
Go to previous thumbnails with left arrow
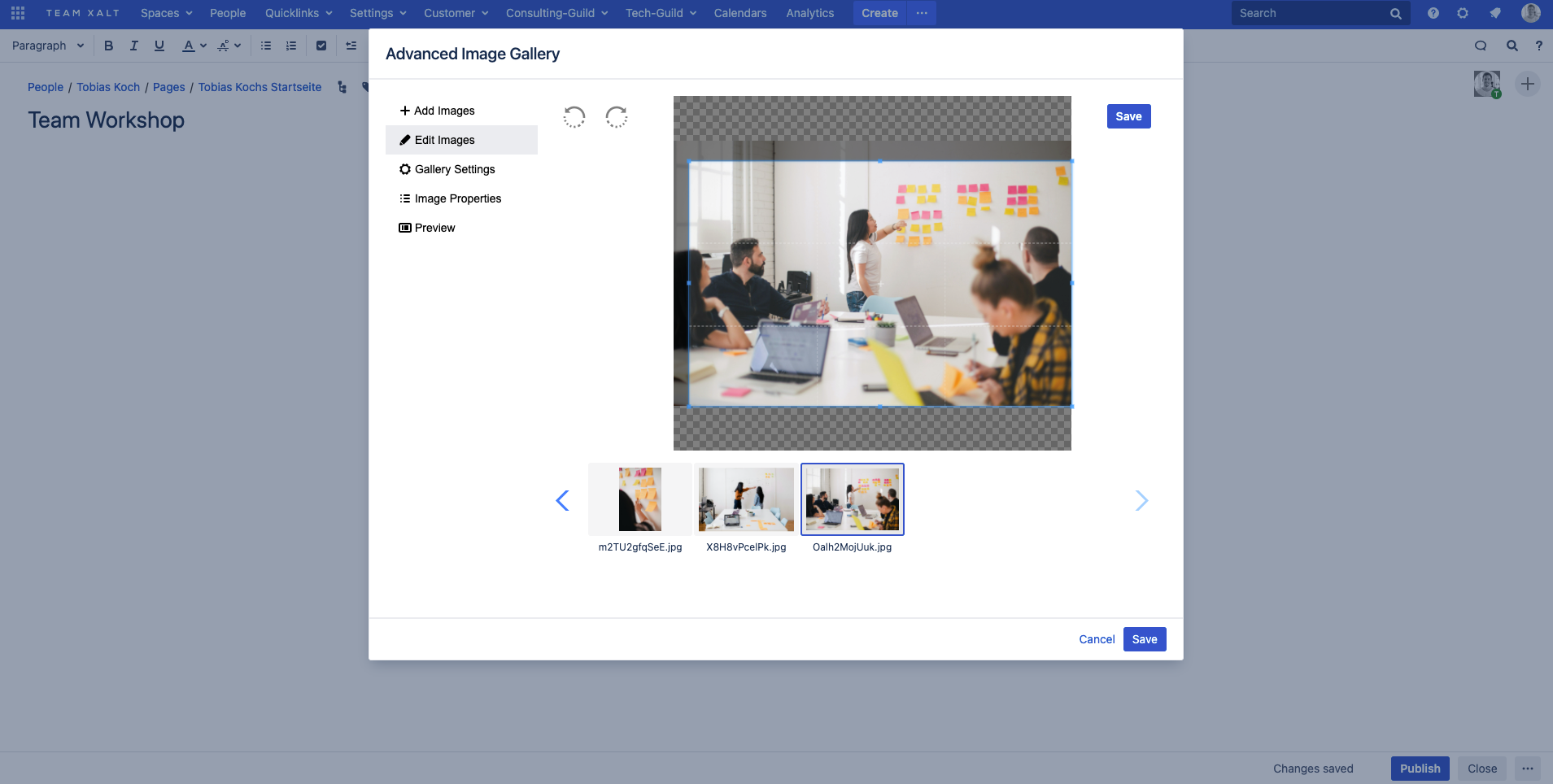click(562, 500)
